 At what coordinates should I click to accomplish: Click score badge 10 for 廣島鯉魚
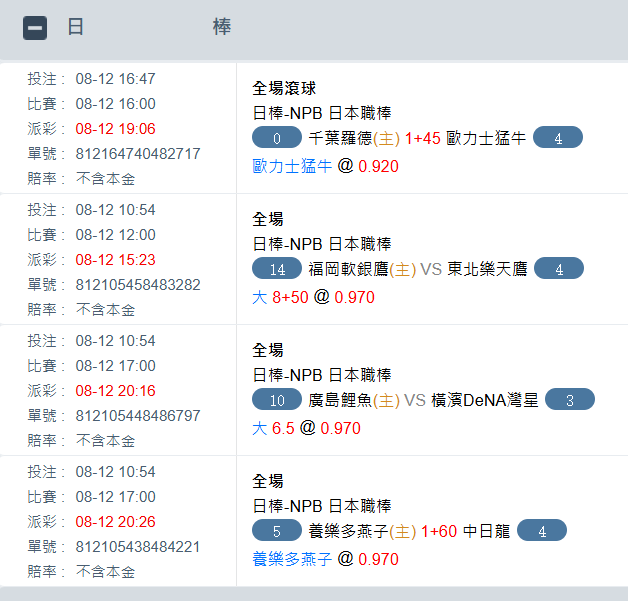point(277,400)
